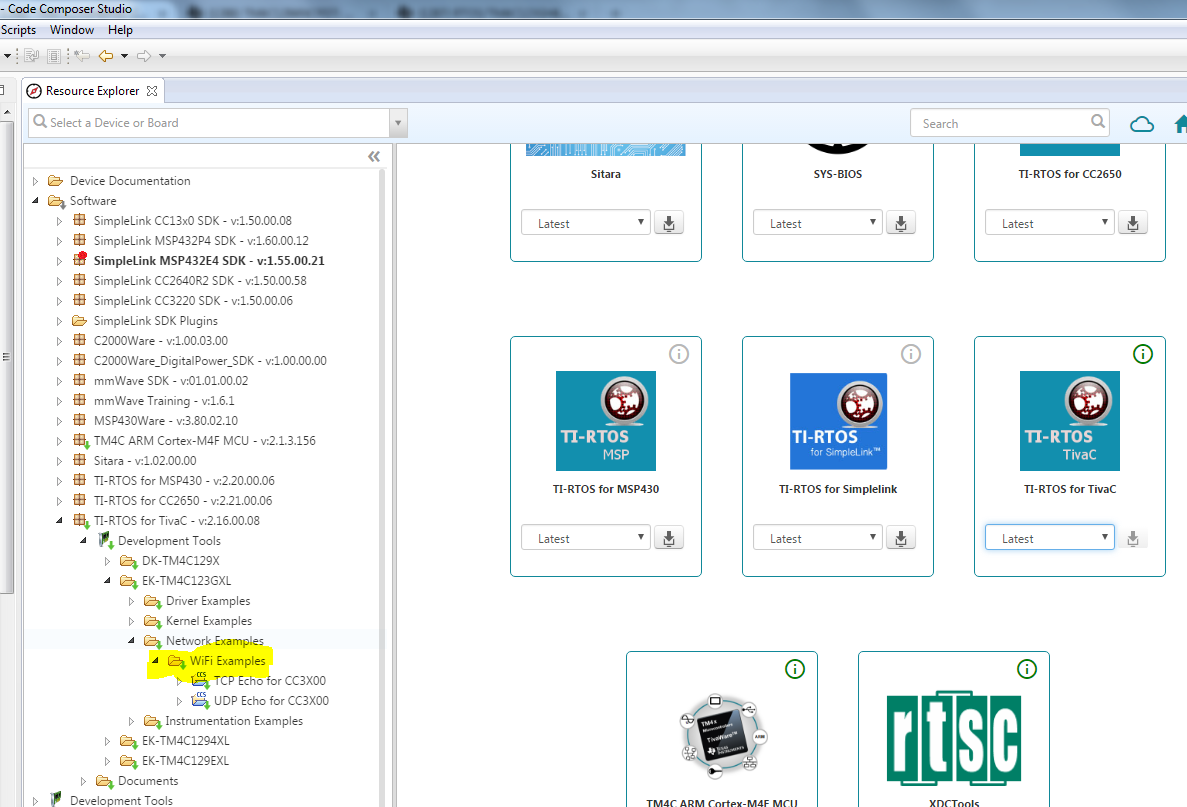Select MSP430Ware v:3.80.02.10 entry

(166, 420)
